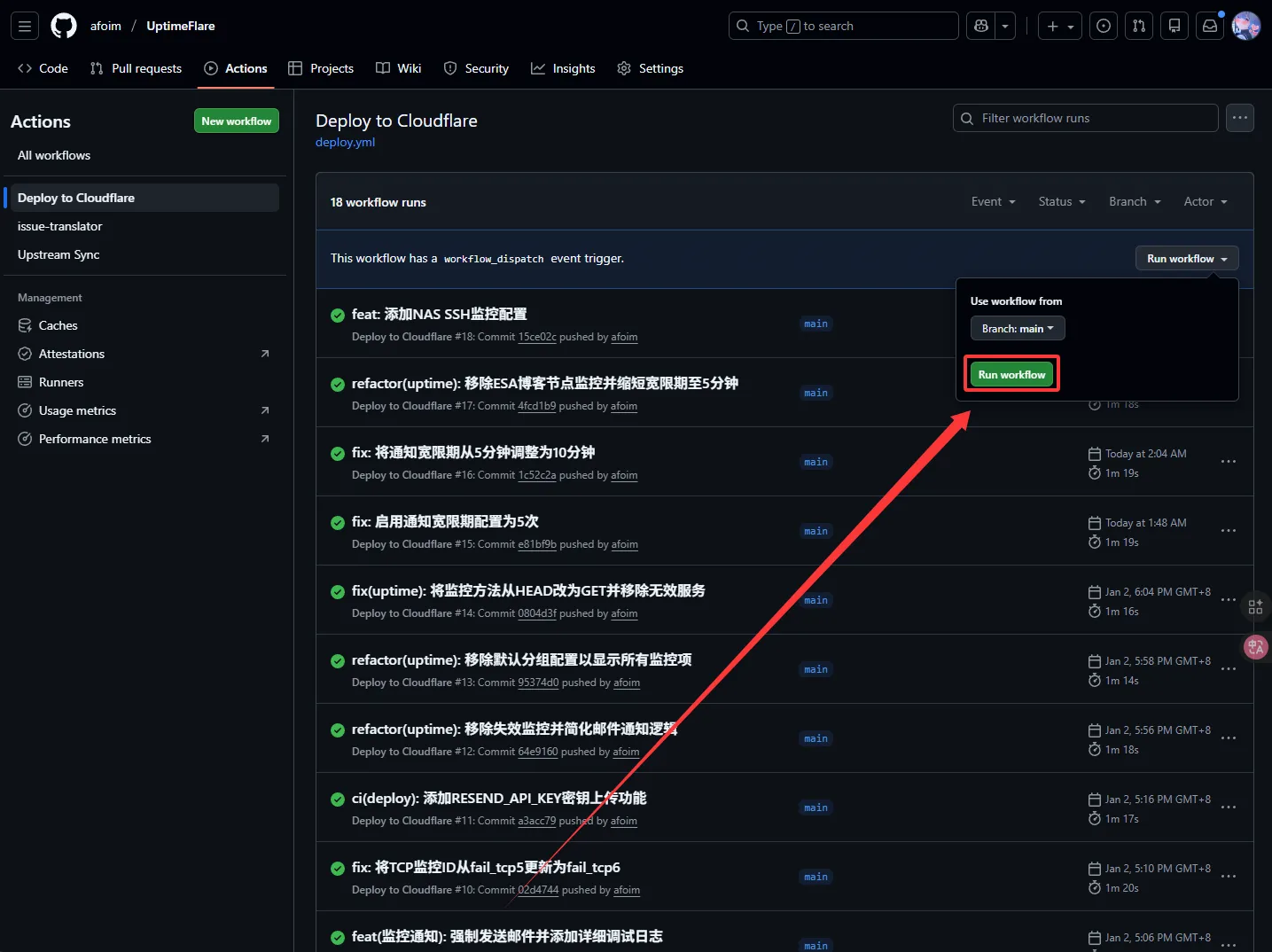1272x952 pixels.
Task: Open the Settings repository tab
Action: [650, 68]
